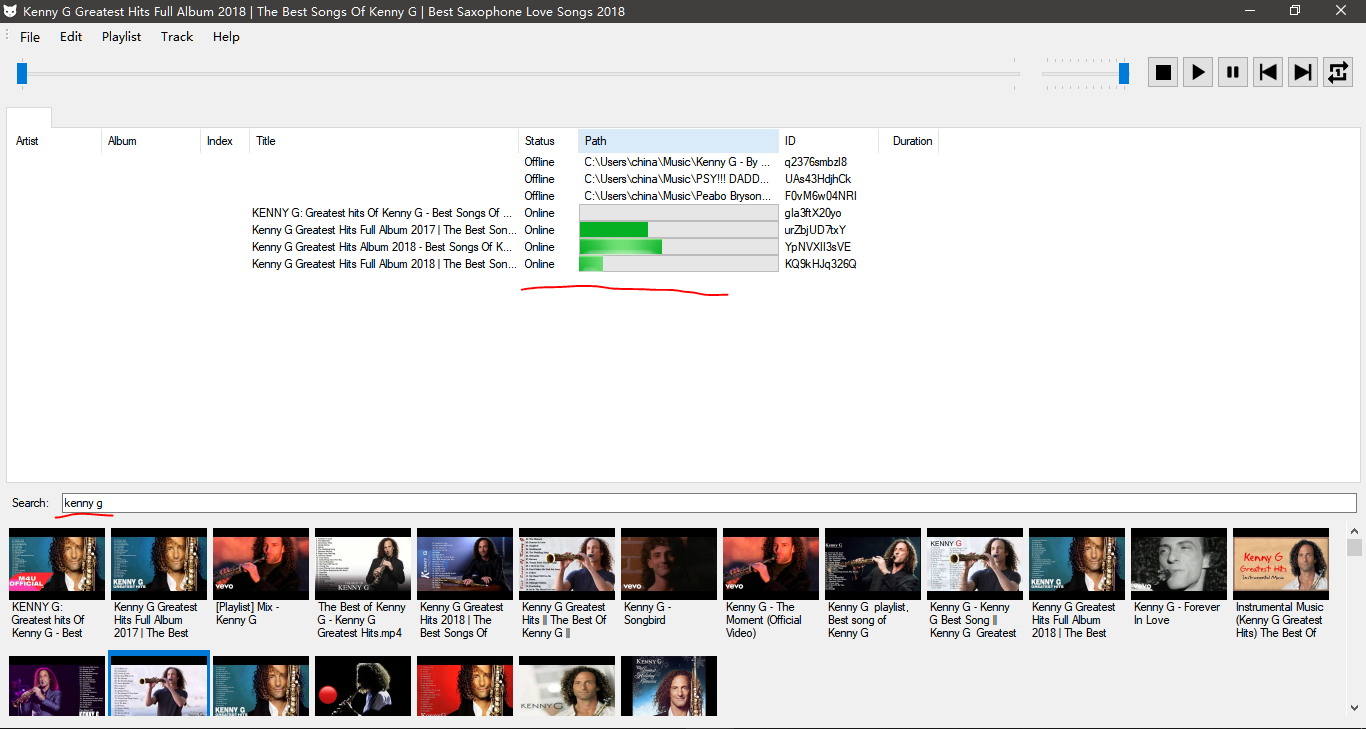Image resolution: width=1366 pixels, height=729 pixels.
Task: Click the seek bar position handle
Action: tap(22, 73)
